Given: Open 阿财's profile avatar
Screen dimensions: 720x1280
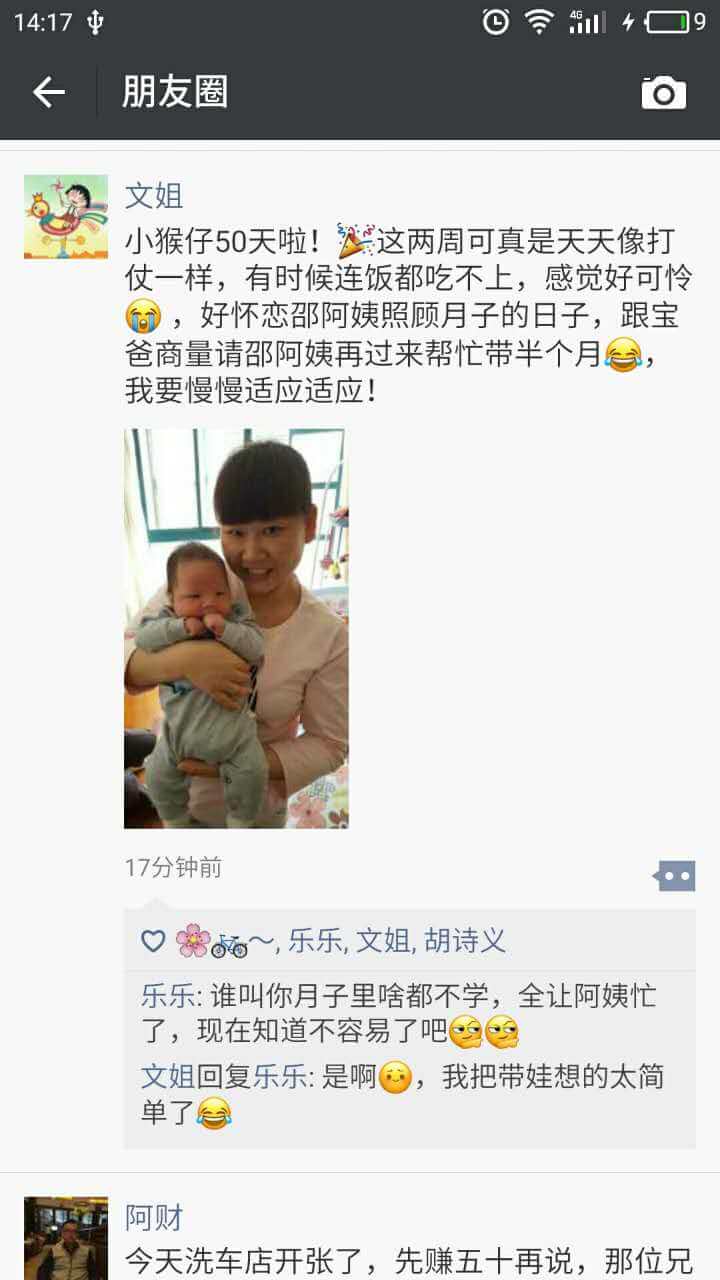Looking at the screenshot, I should (x=66, y=1238).
